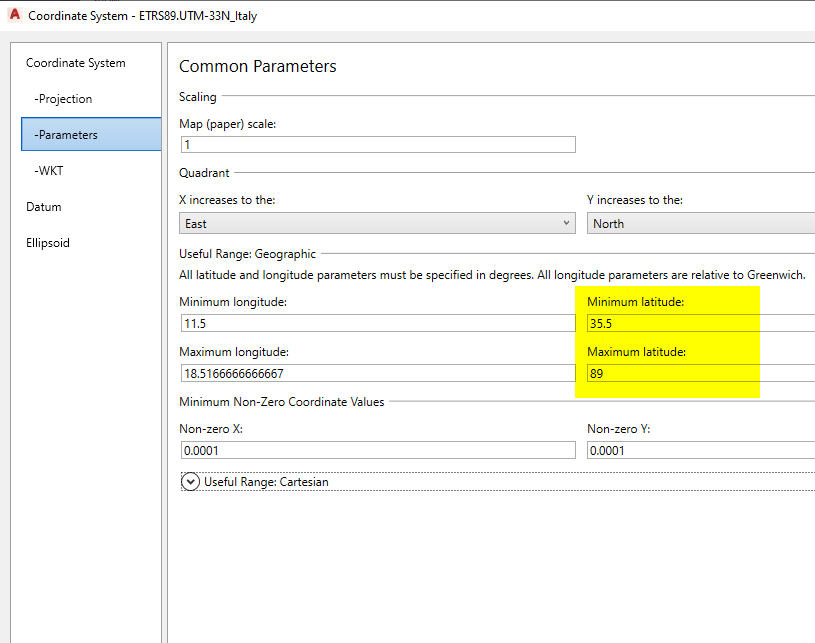Viewport: 815px width, 643px height.
Task: Open the X increases to the dropdown
Action: (377, 223)
